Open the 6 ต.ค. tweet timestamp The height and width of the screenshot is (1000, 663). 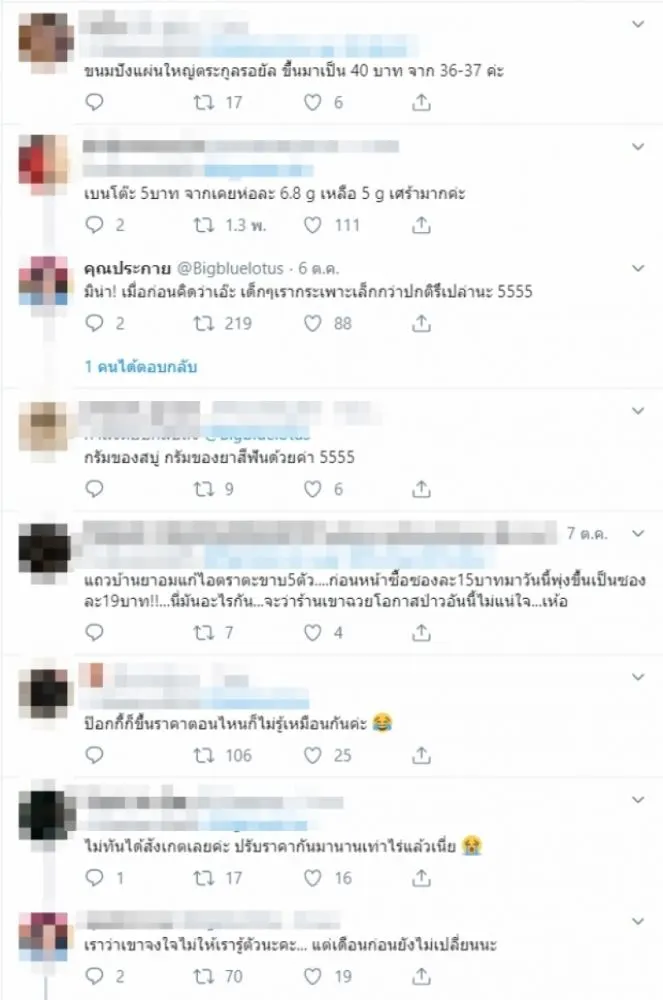click(319, 268)
